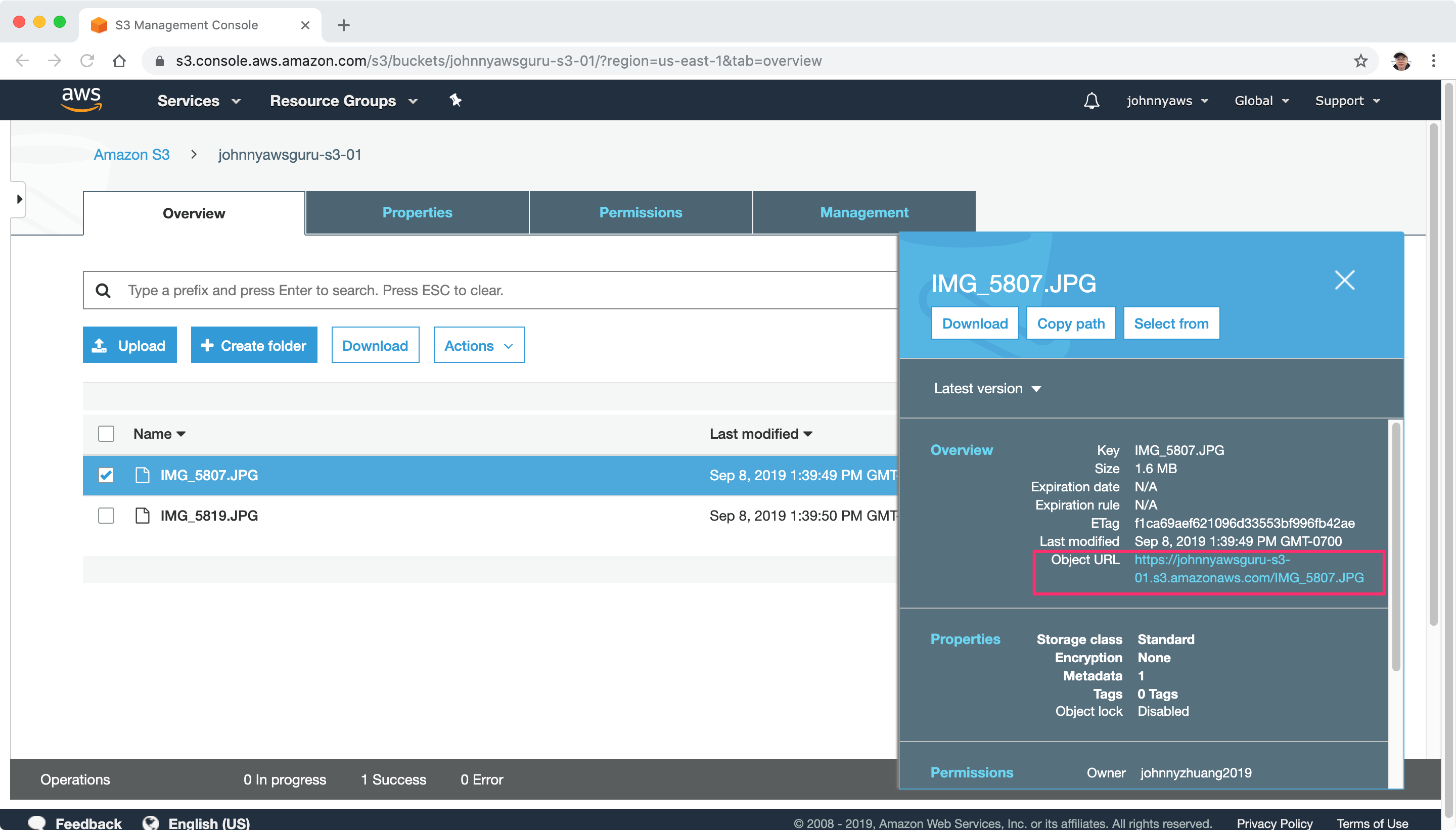1456x830 pixels.
Task: Click the Select from button
Action: tap(1171, 324)
